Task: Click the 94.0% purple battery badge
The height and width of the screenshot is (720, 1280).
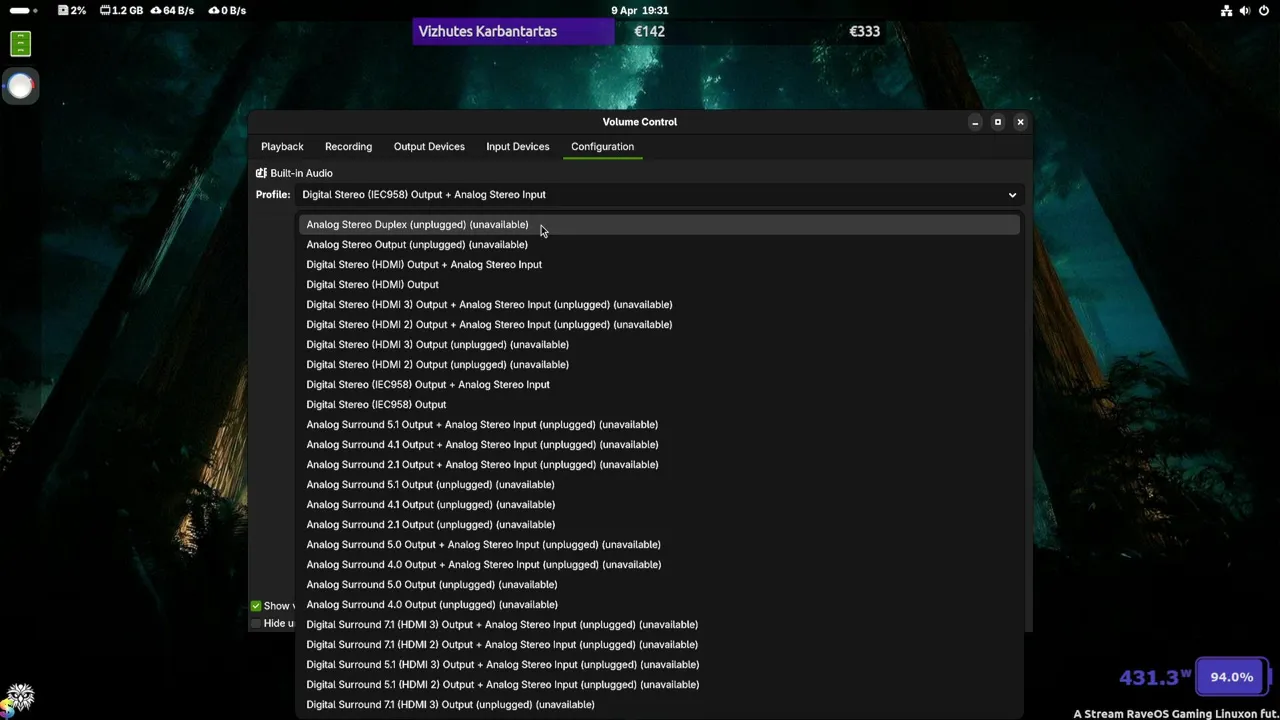Action: [1232, 677]
